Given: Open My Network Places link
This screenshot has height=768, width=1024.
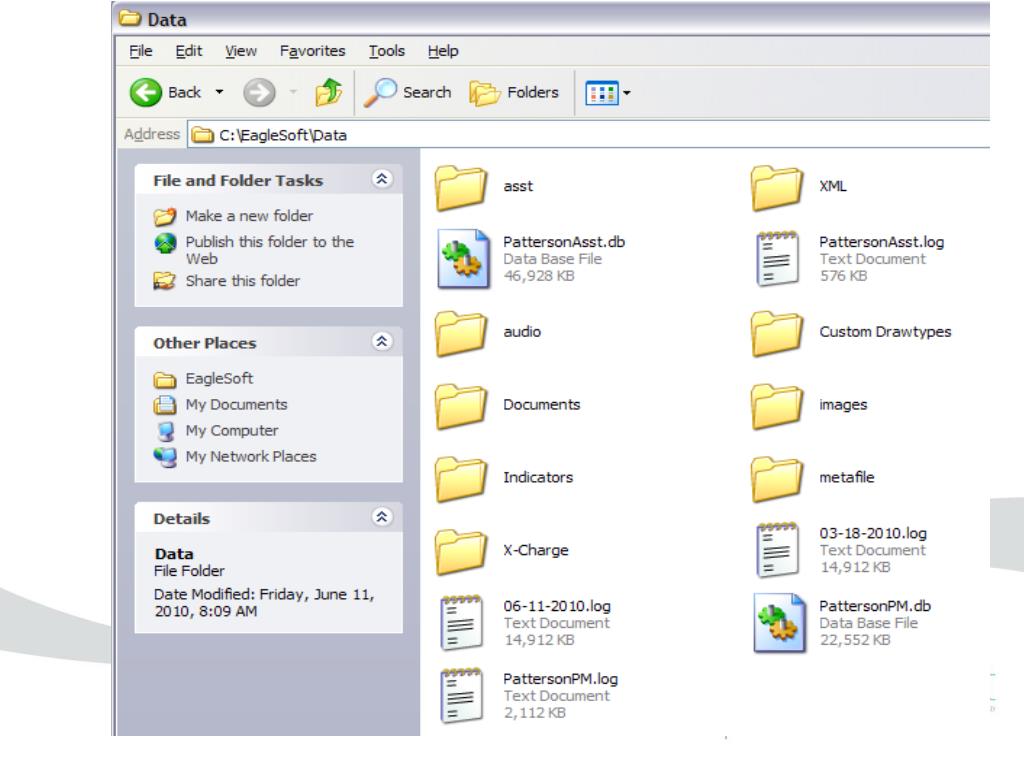Looking at the screenshot, I should coord(251,456).
